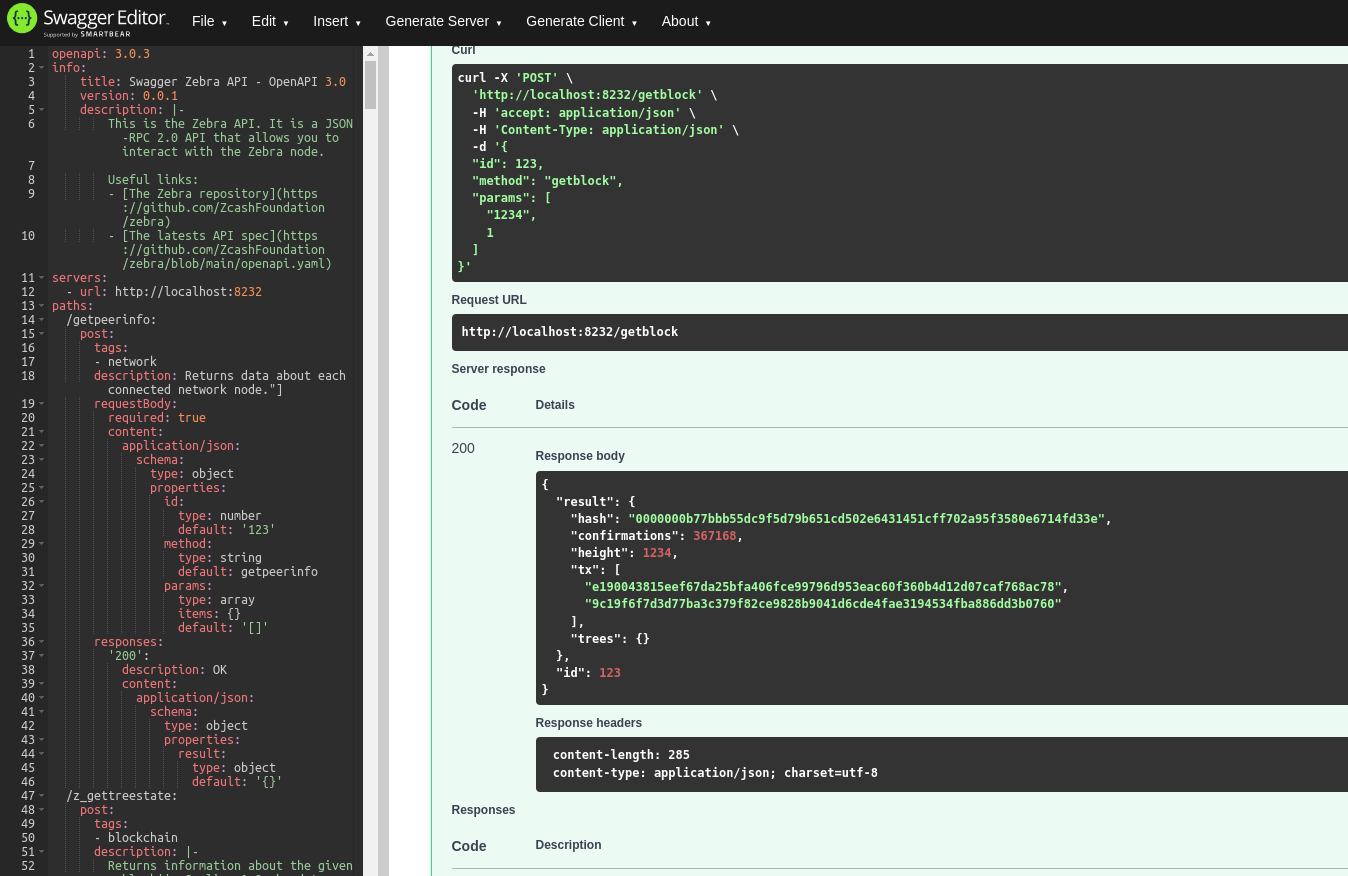Viewport: 1348px width, 876px height.
Task: Open the About menu
Action: click(686, 21)
